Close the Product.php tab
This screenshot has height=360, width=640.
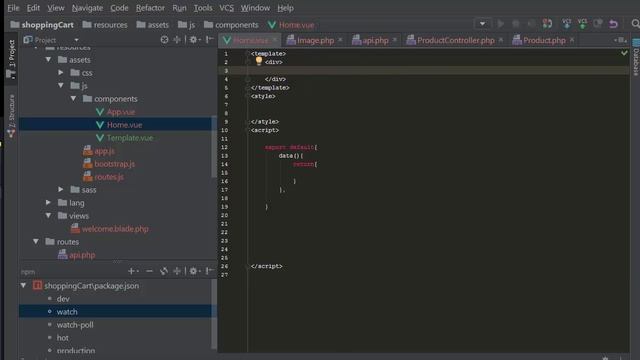click(x=572, y=40)
